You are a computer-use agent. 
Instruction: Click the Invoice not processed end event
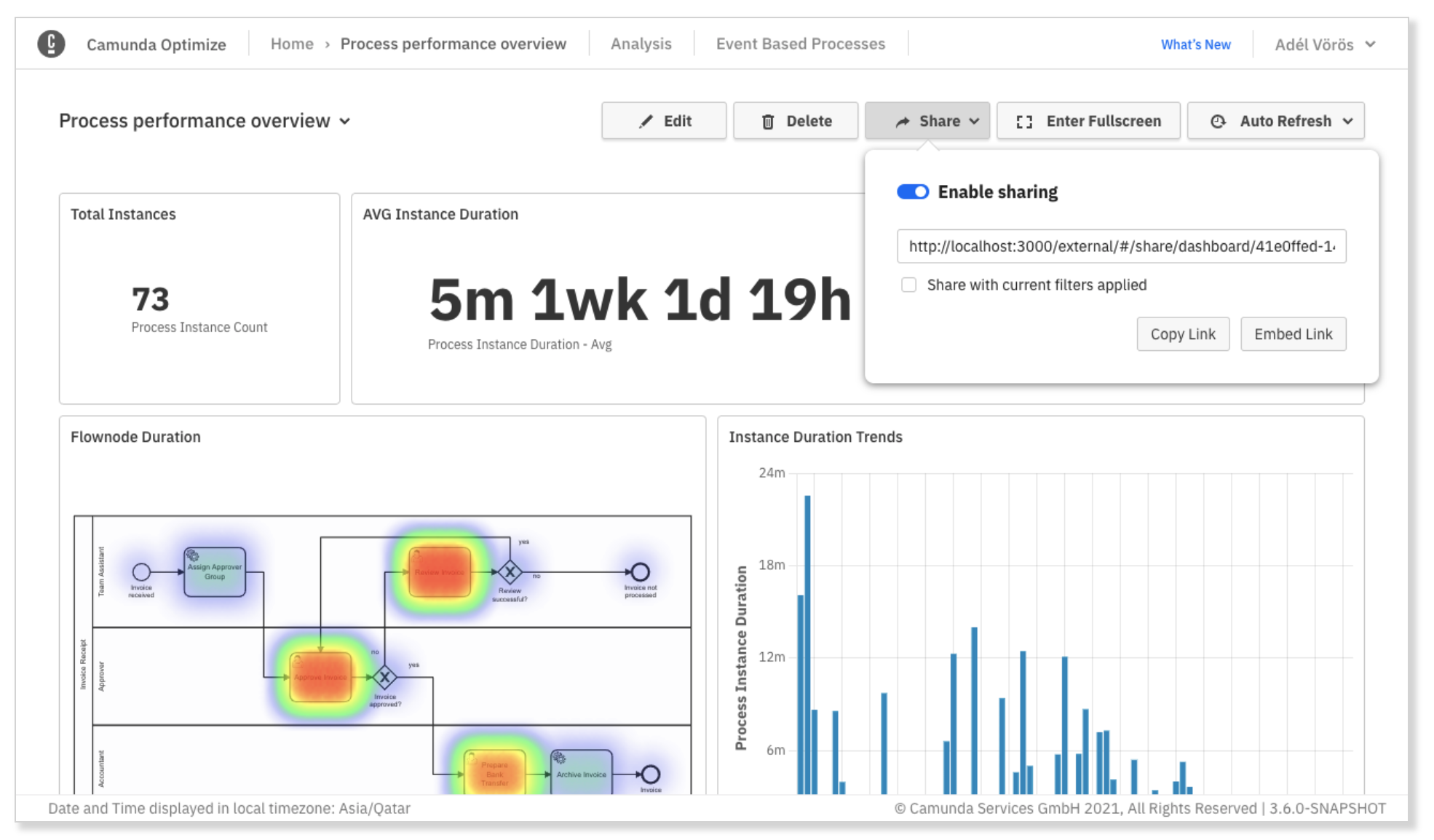[x=640, y=572]
